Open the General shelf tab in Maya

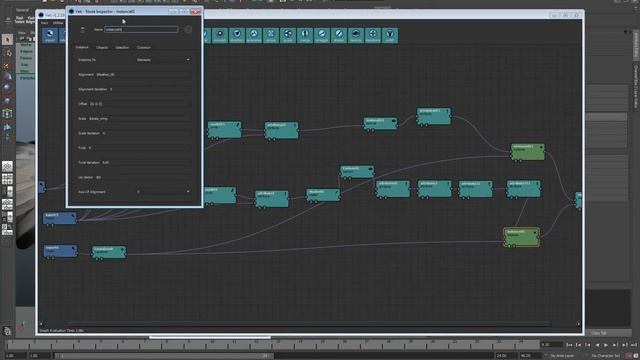tap(22, 10)
